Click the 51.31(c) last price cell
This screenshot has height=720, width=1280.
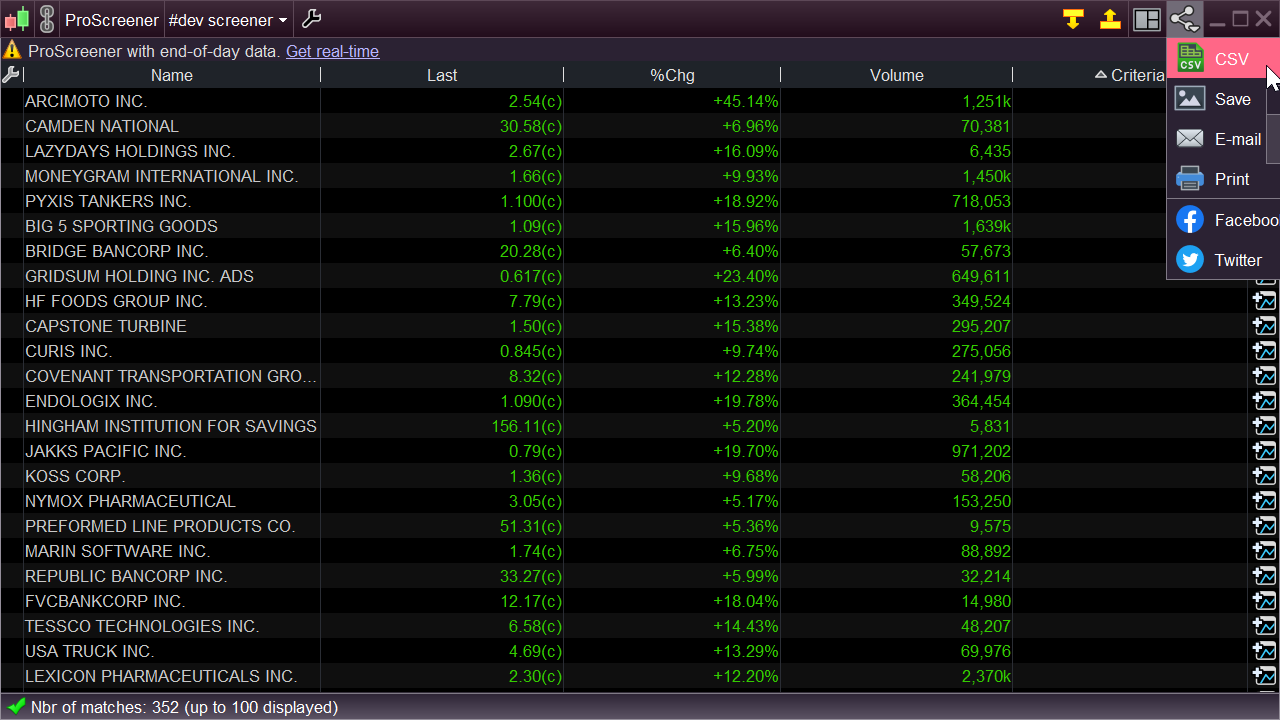point(531,526)
